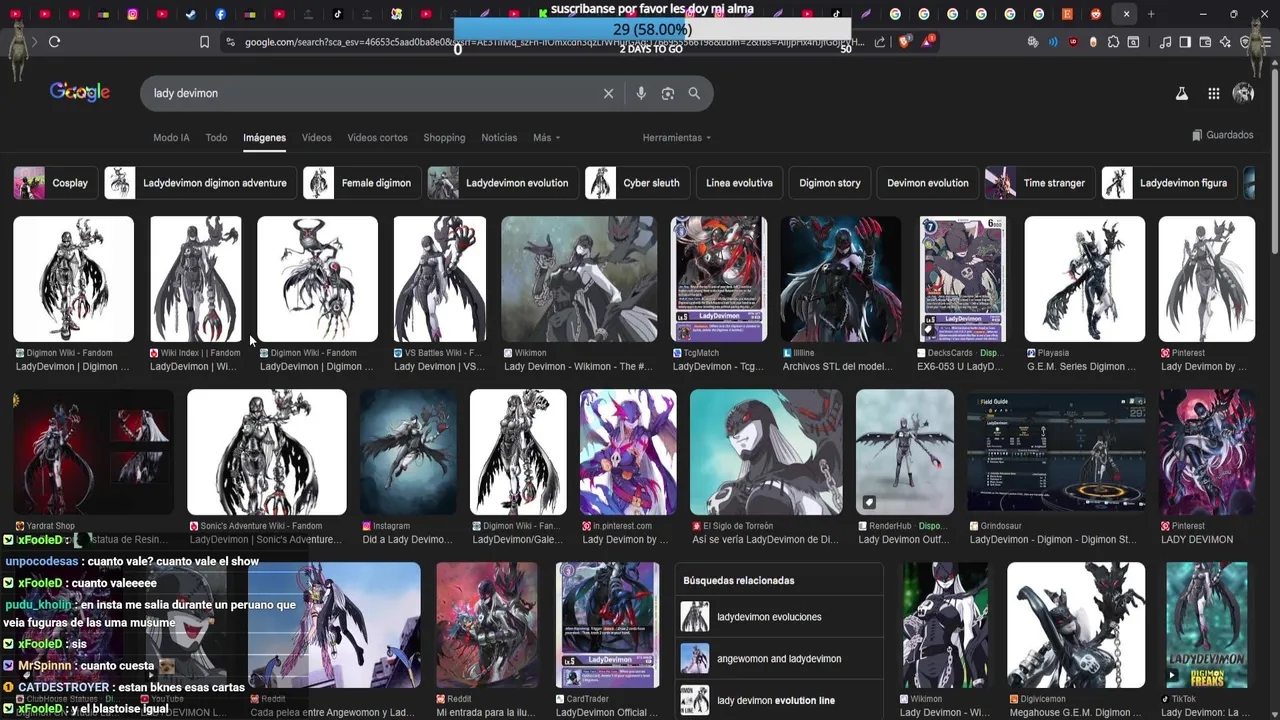Open the Google account avatar

pos(1244,93)
